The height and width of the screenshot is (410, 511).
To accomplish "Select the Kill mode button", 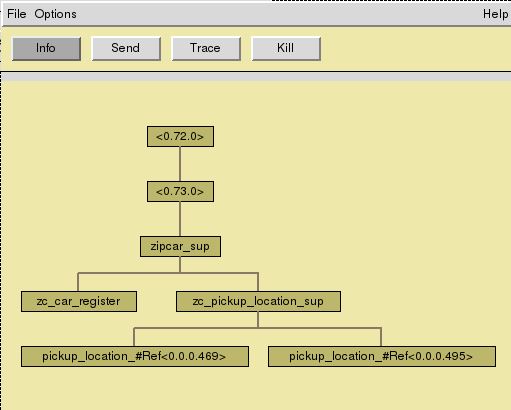I will (286, 48).
